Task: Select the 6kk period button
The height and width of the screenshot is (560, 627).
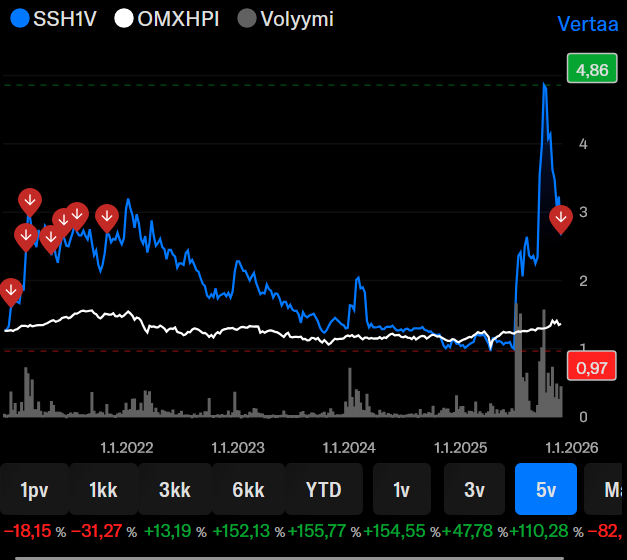Action: (x=248, y=490)
